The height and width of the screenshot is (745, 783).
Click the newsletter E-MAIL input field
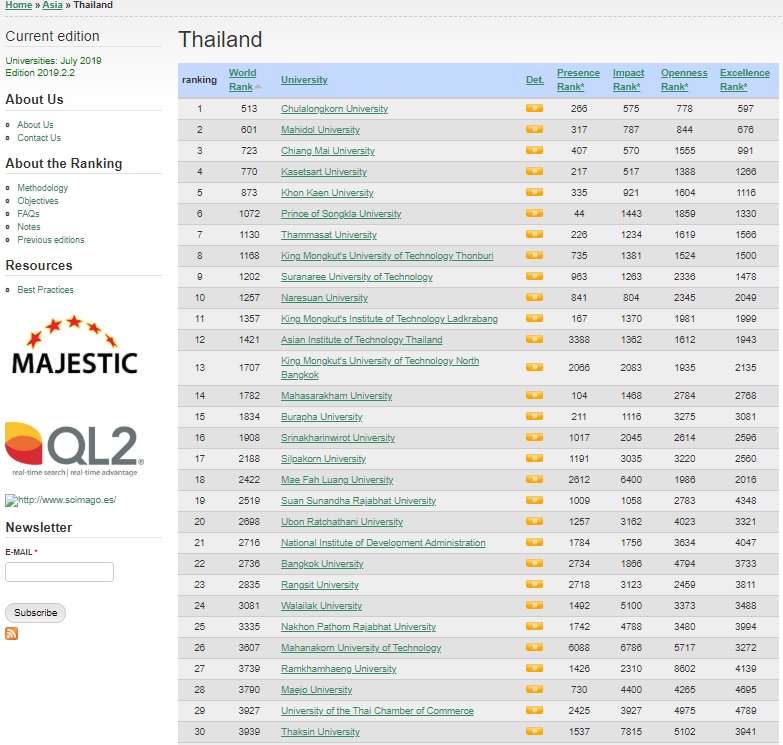click(60, 572)
